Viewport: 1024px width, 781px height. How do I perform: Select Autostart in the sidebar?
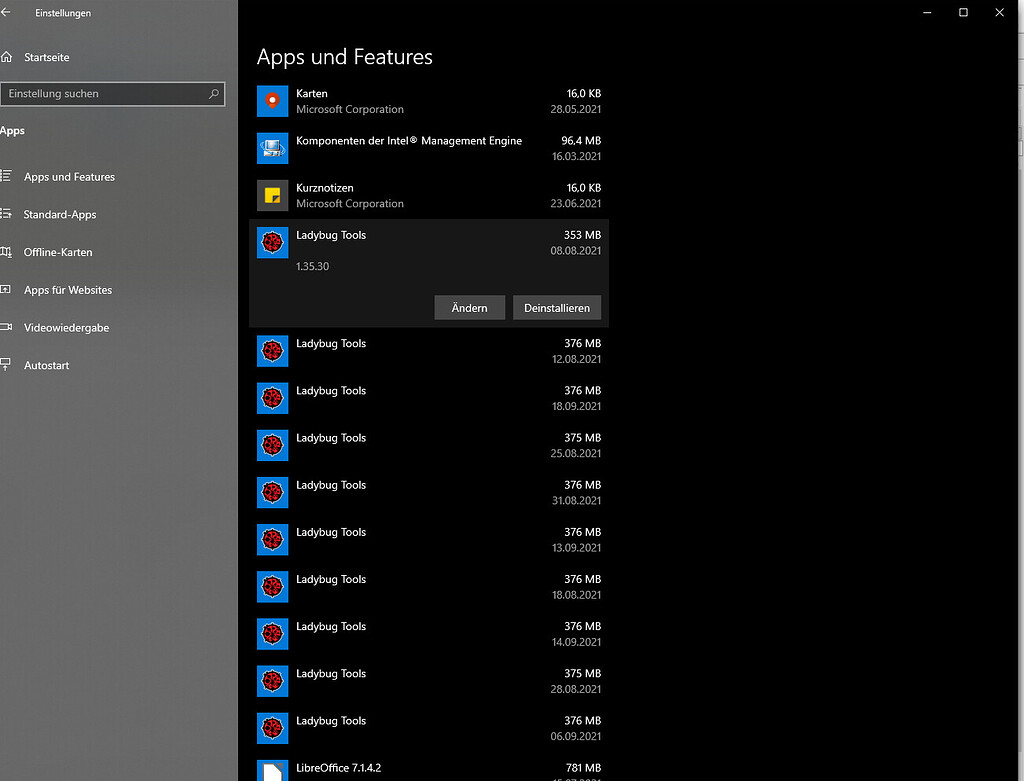click(x=47, y=366)
